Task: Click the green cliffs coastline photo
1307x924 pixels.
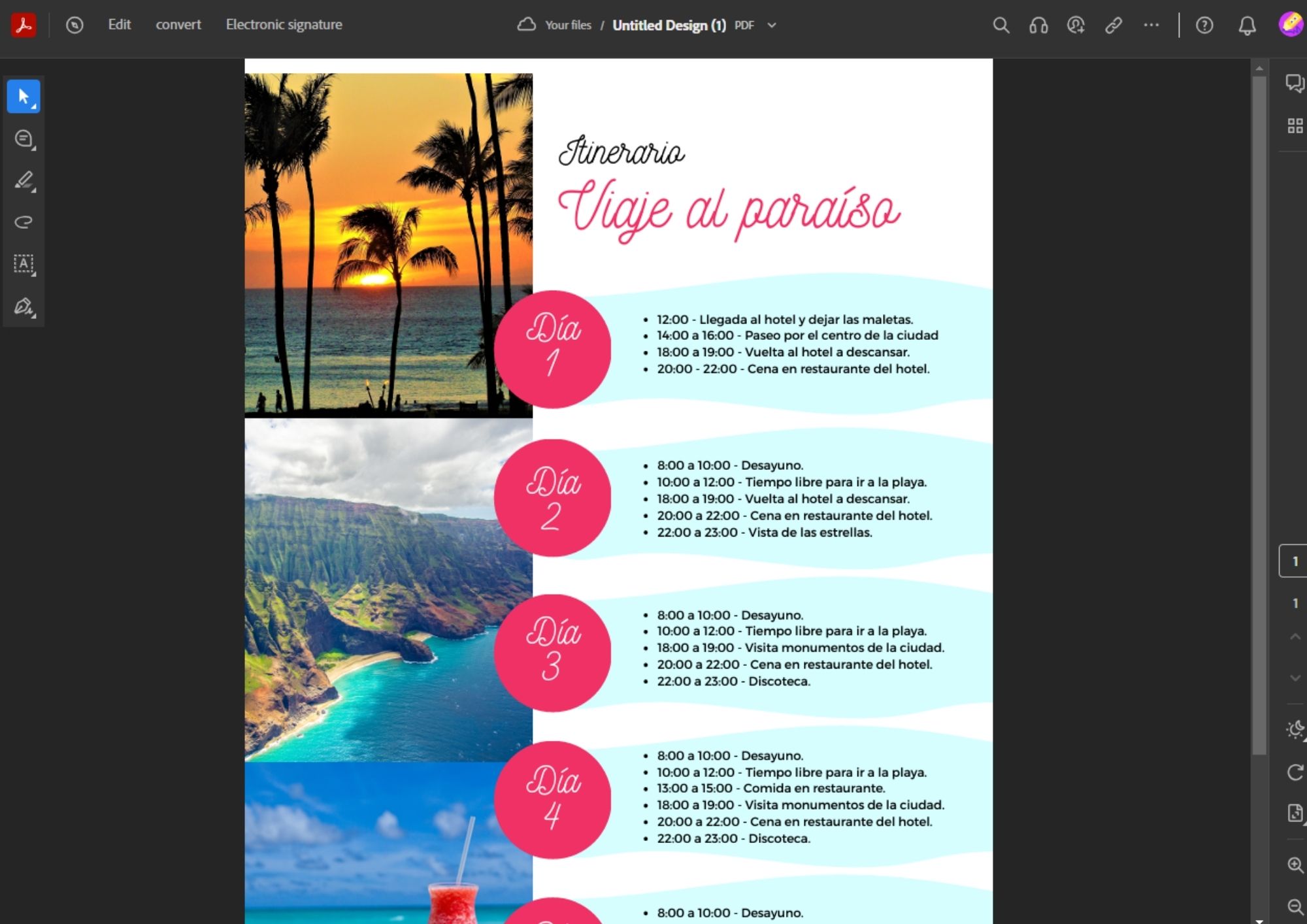Action: point(388,590)
